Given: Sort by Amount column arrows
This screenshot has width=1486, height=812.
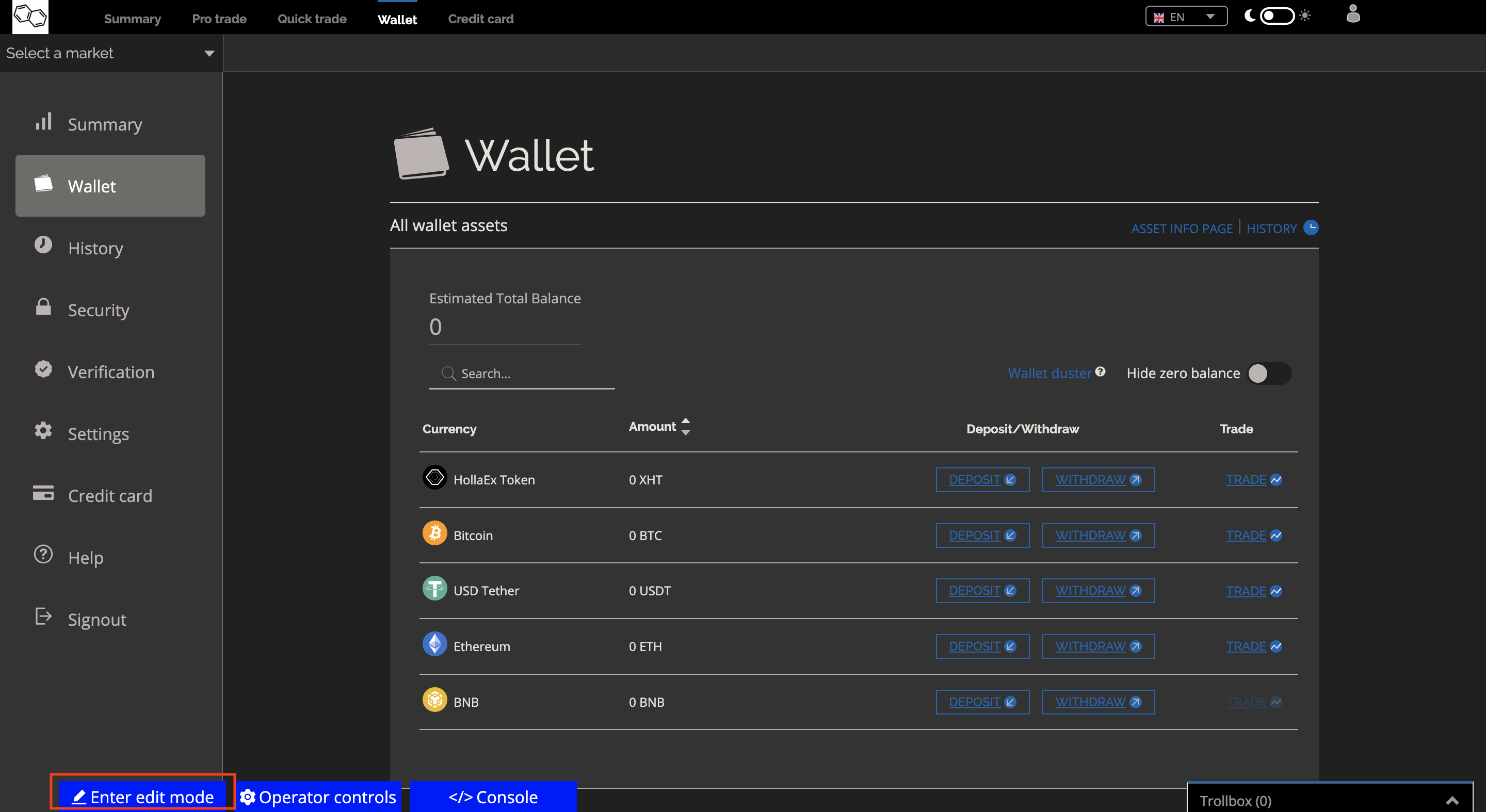Looking at the screenshot, I should [685, 427].
